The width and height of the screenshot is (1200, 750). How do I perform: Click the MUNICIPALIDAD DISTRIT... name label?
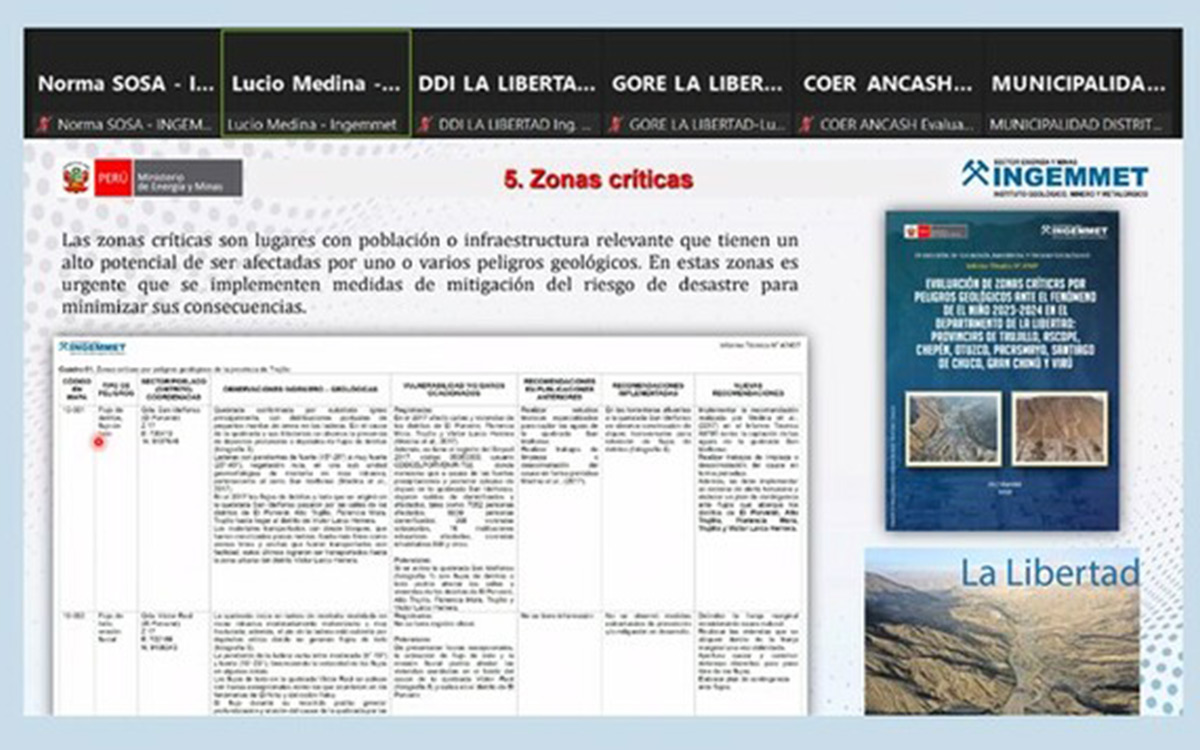pyautogui.click(x=1078, y=125)
